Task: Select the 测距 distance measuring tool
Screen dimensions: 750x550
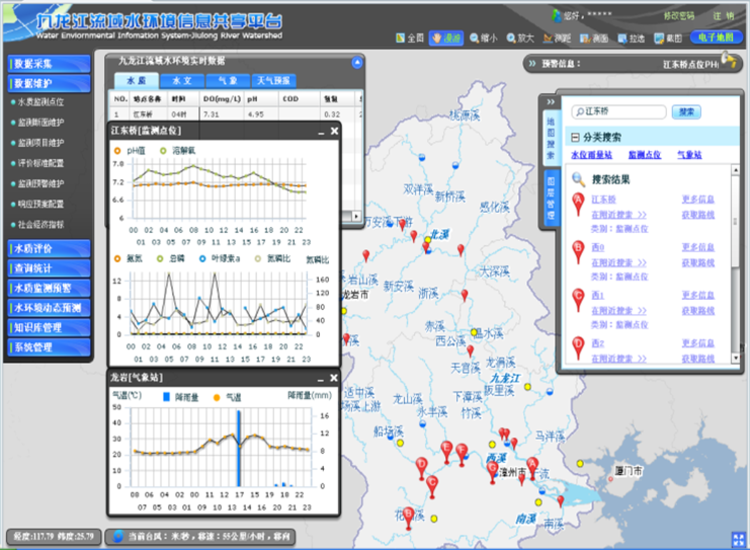Action: (x=556, y=38)
